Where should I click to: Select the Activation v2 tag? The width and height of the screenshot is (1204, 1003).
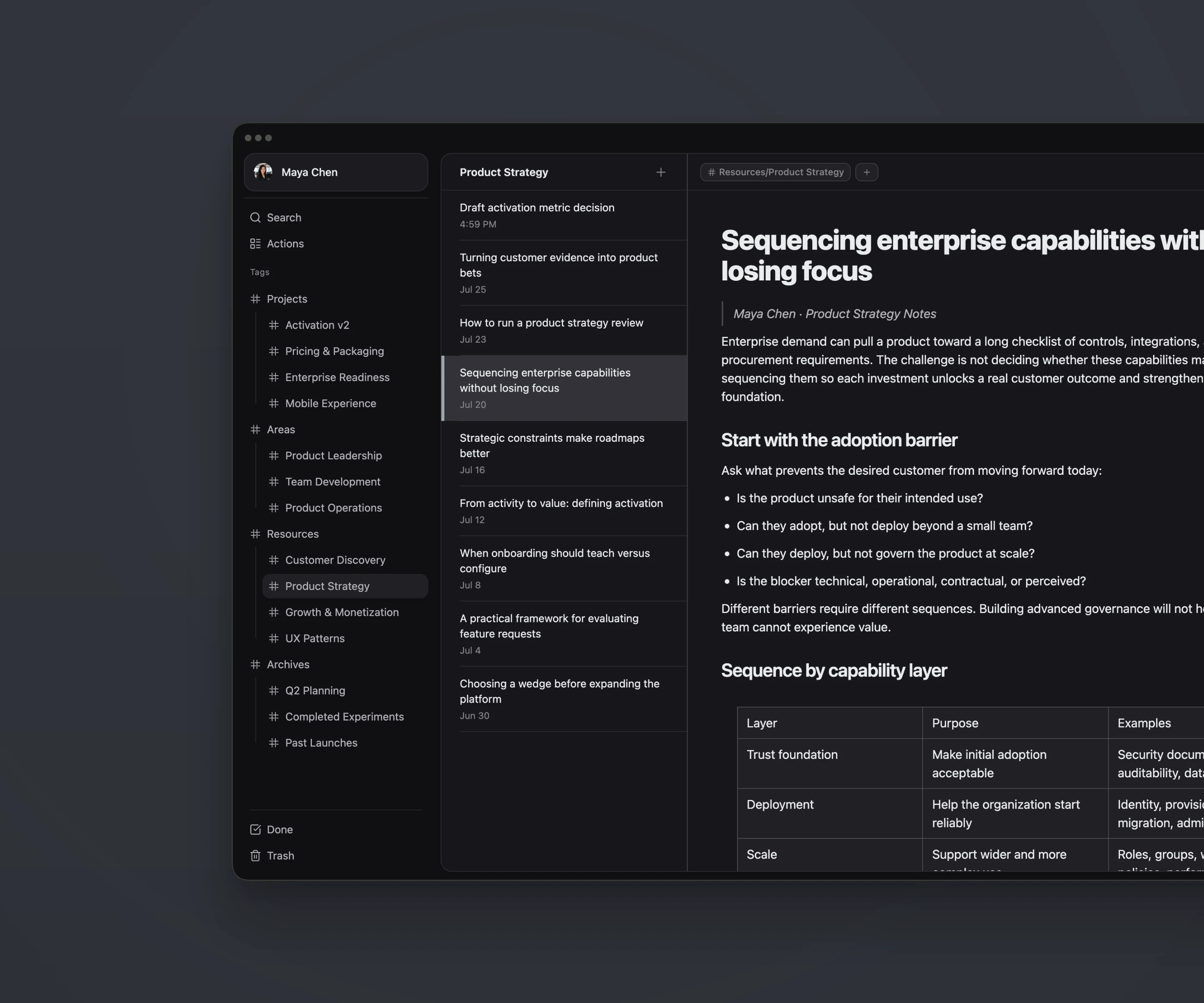point(345,325)
